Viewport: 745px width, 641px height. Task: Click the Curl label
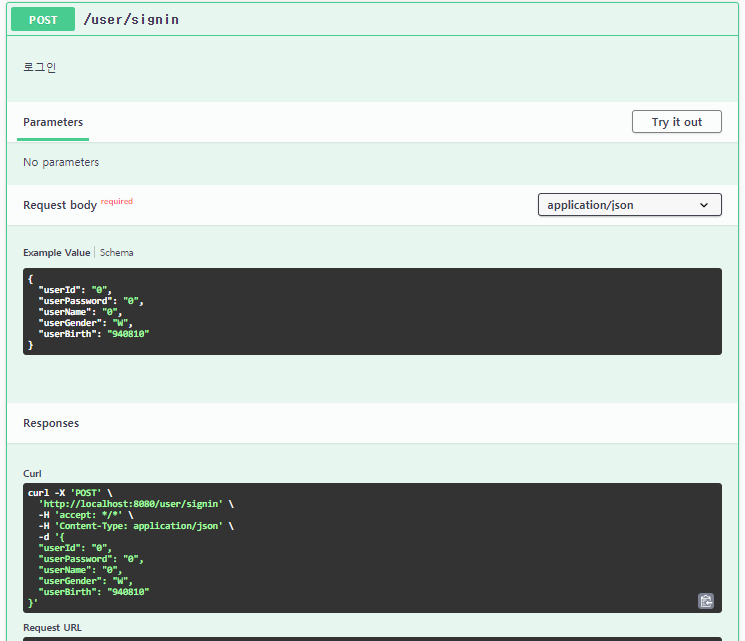(x=32, y=473)
